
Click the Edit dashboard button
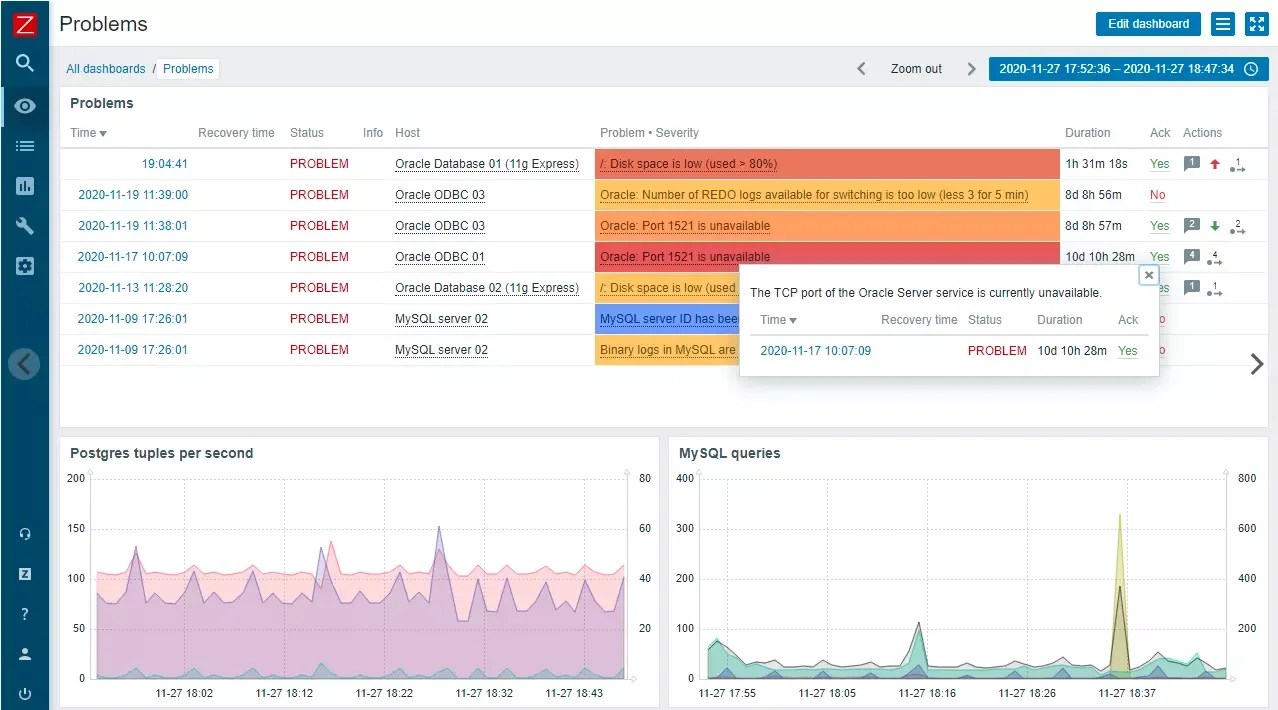click(x=1147, y=23)
